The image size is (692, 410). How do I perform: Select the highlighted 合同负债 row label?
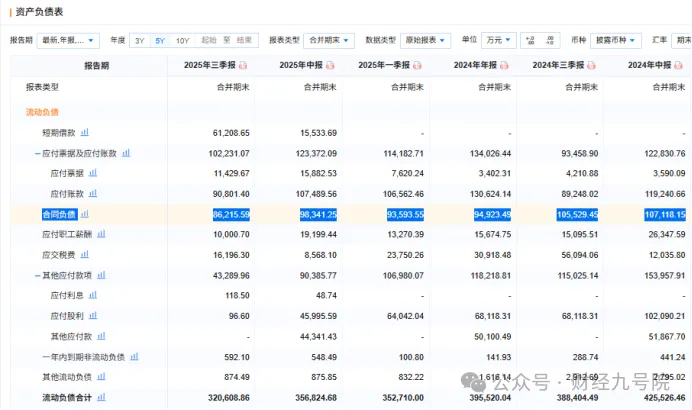60,214
